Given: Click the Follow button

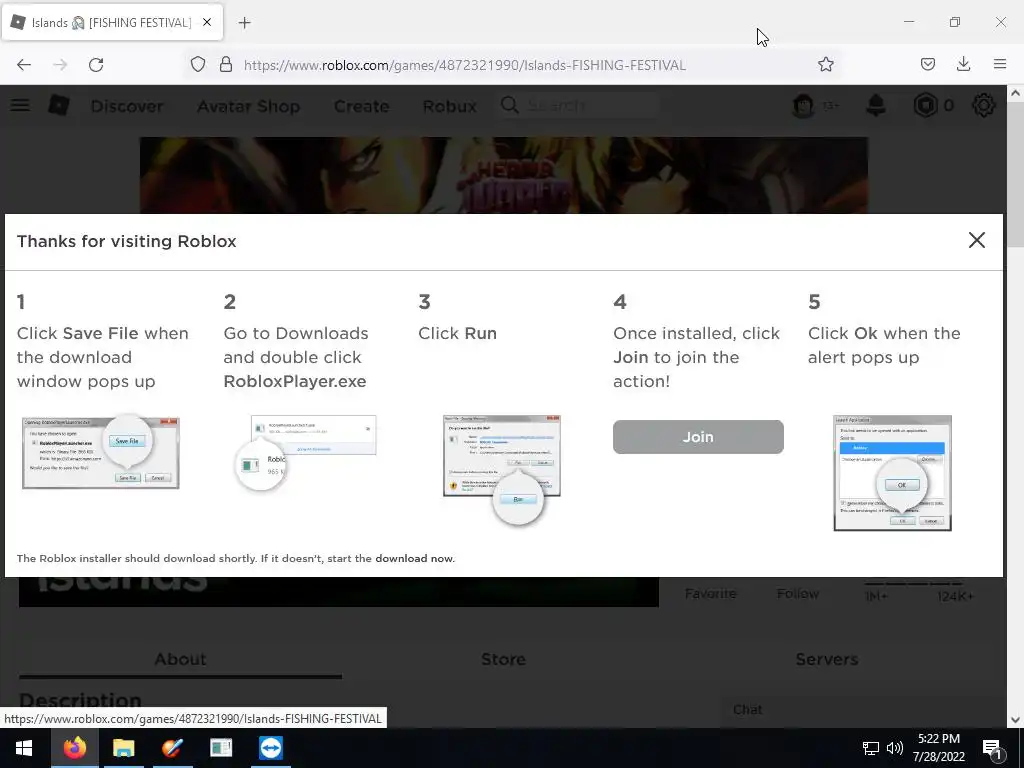Looking at the screenshot, I should coord(797,594).
